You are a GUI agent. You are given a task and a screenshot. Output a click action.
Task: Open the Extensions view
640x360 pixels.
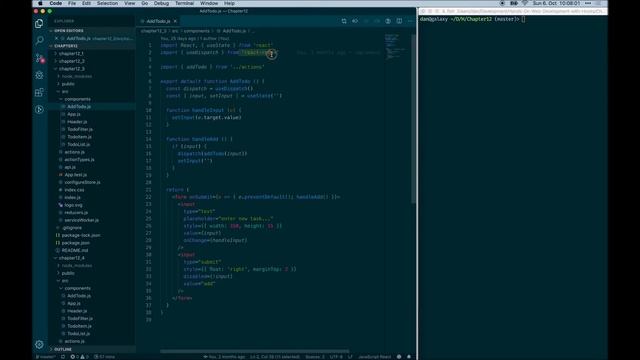coord(39,92)
